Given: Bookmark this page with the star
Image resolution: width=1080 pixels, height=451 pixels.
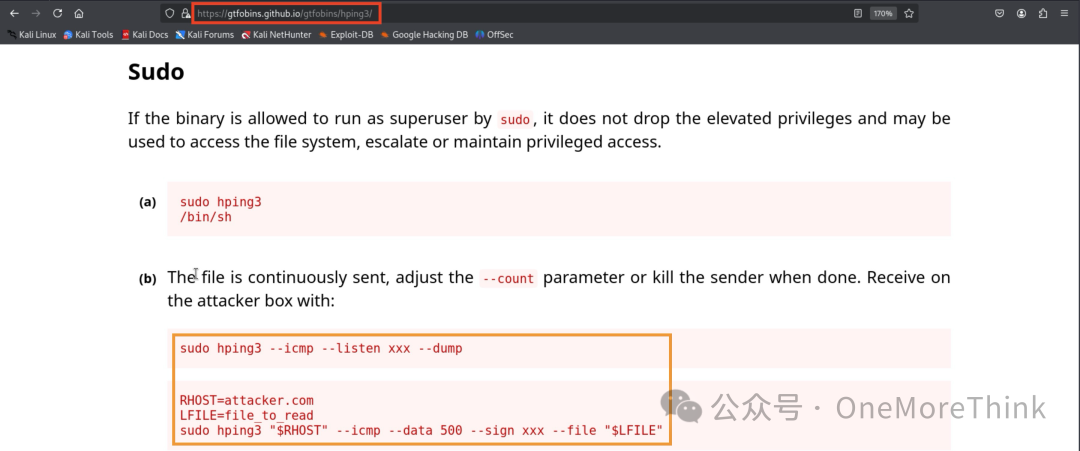Looking at the screenshot, I should coord(908,13).
